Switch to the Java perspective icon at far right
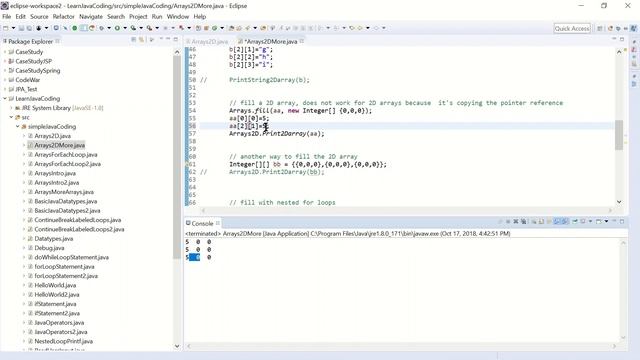Image resolution: width=640 pixels, height=360 pixels. (x=633, y=28)
